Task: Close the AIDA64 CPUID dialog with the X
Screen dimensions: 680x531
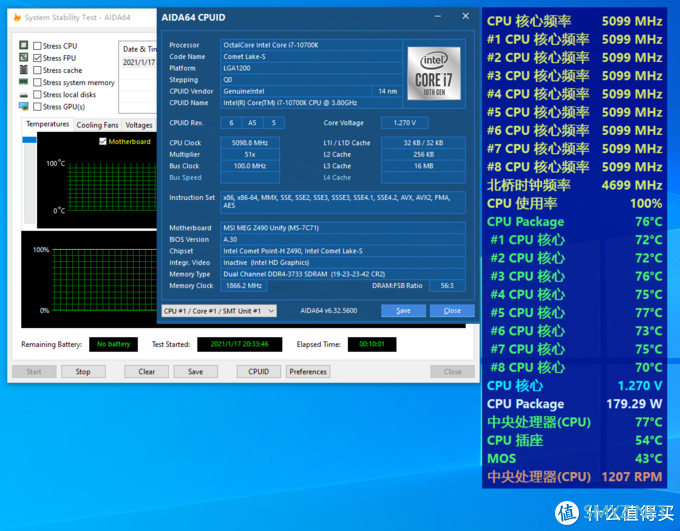Action: tap(465, 16)
